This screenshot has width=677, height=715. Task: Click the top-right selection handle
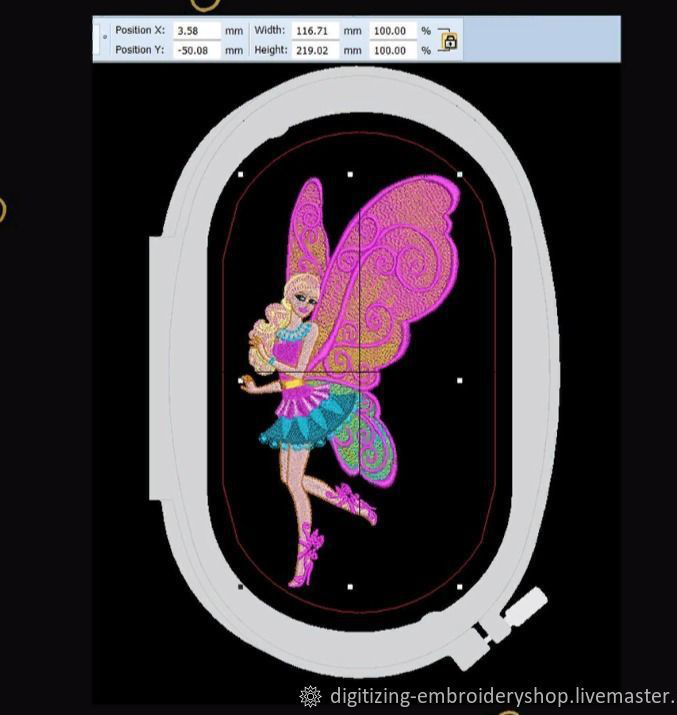point(459,174)
